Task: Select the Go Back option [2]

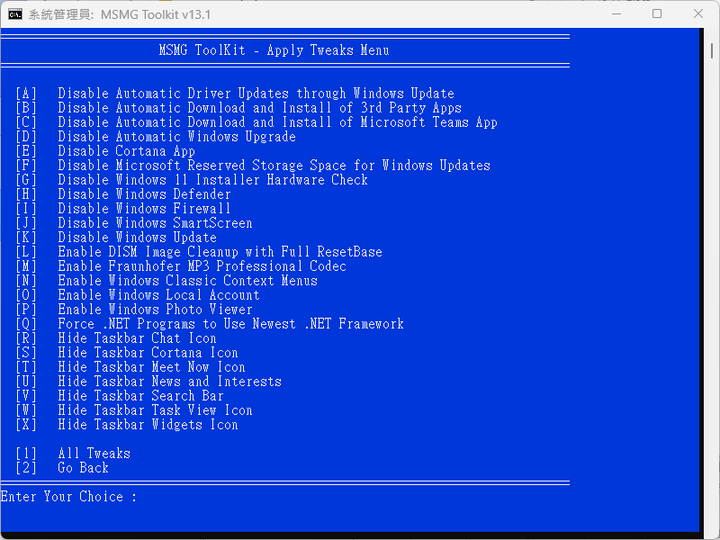Action: pos(62,468)
